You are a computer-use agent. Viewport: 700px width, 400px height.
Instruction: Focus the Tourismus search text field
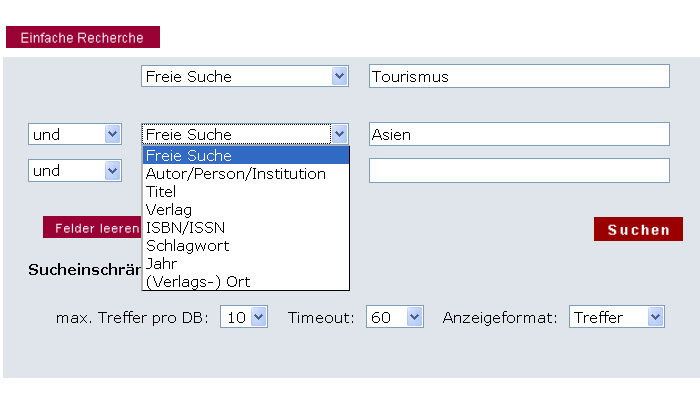pyautogui.click(x=519, y=76)
